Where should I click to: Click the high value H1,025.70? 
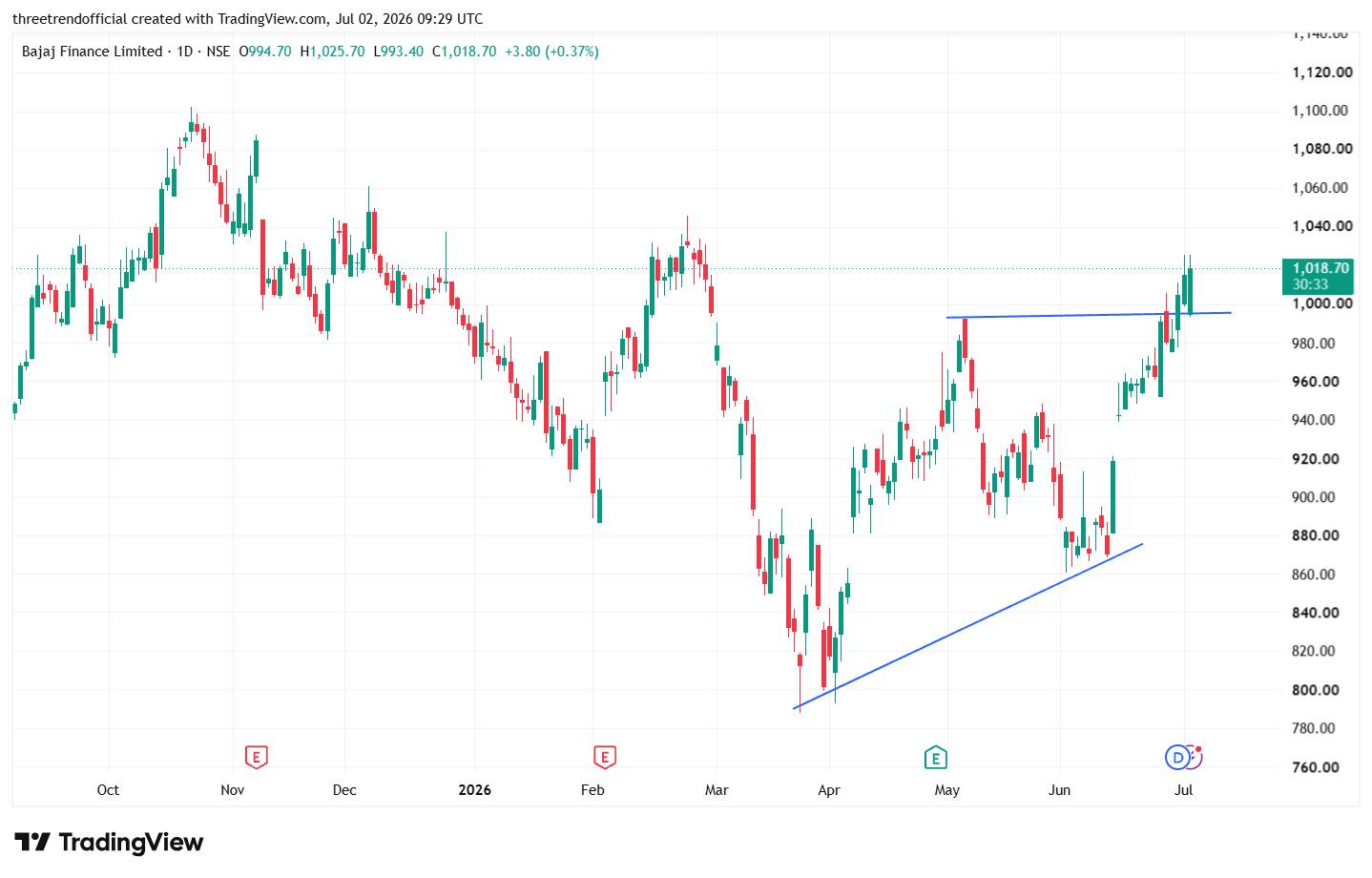point(332,52)
